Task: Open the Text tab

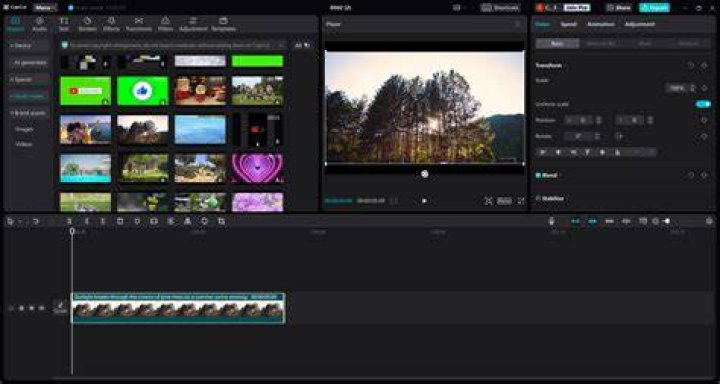Action: click(x=64, y=24)
